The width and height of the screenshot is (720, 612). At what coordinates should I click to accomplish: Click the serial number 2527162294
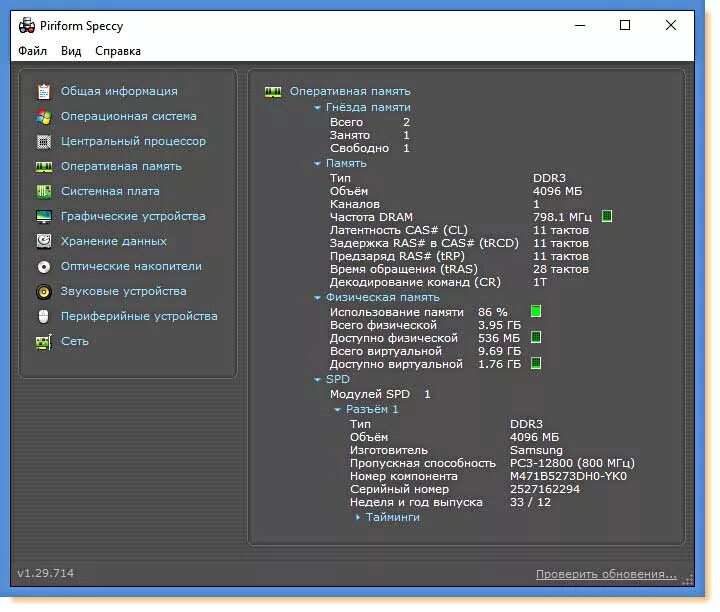pos(545,489)
